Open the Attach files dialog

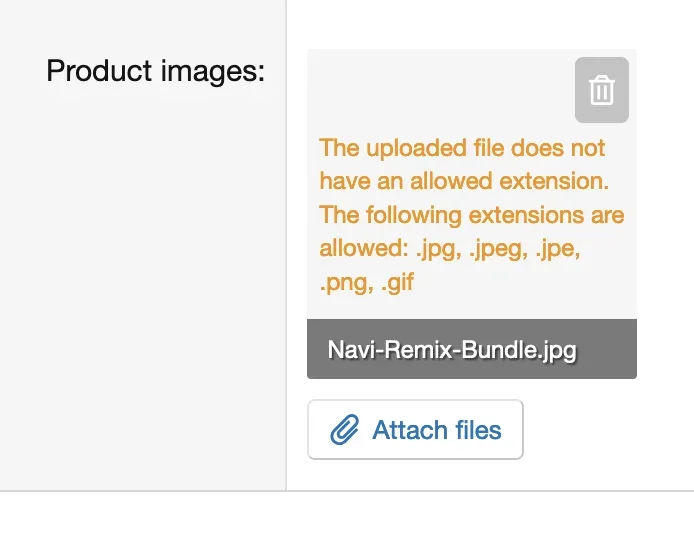(416, 430)
